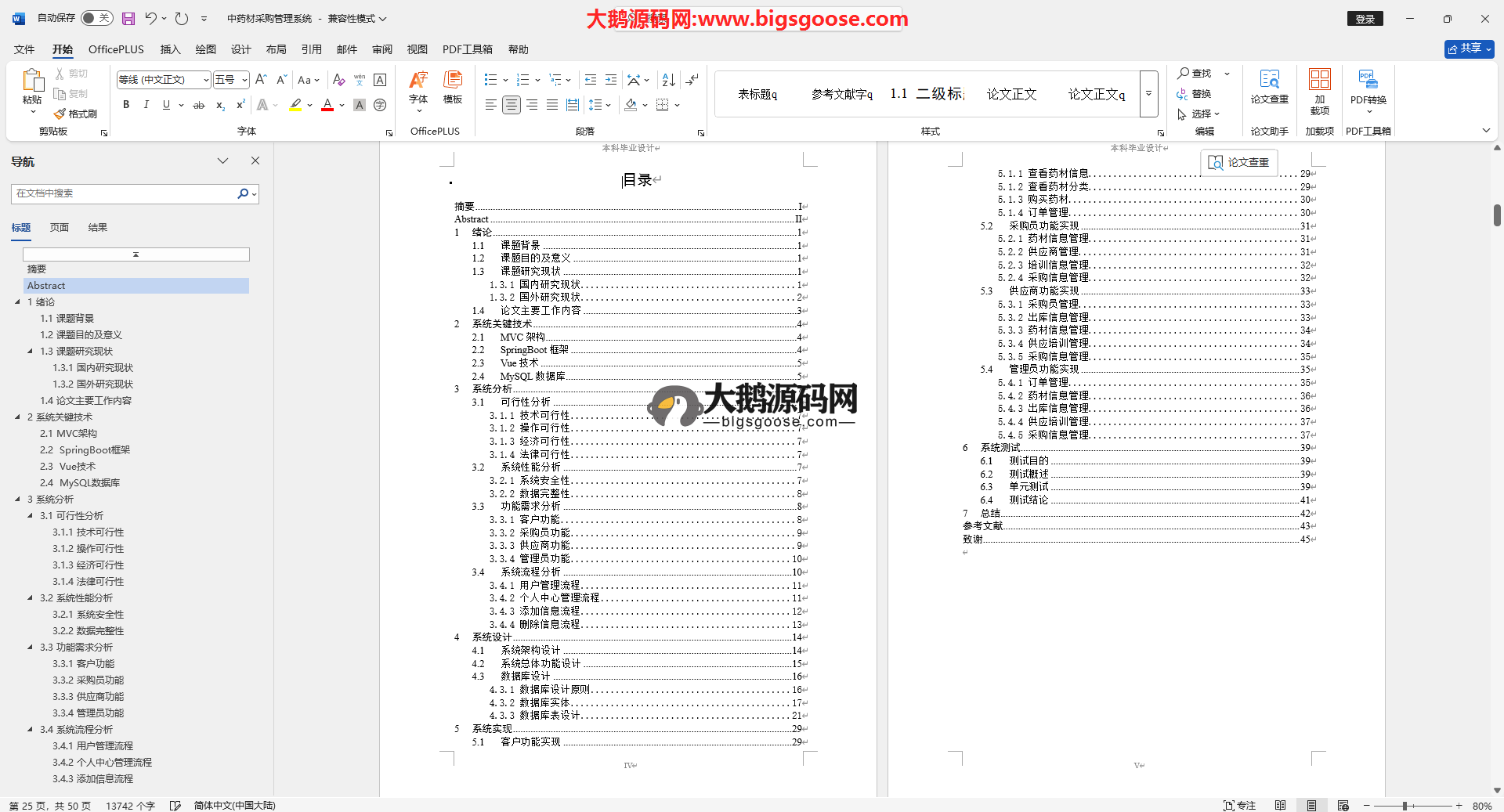Toggle the AutoSave (自动保存) switch
1504x812 pixels.
coord(96,18)
